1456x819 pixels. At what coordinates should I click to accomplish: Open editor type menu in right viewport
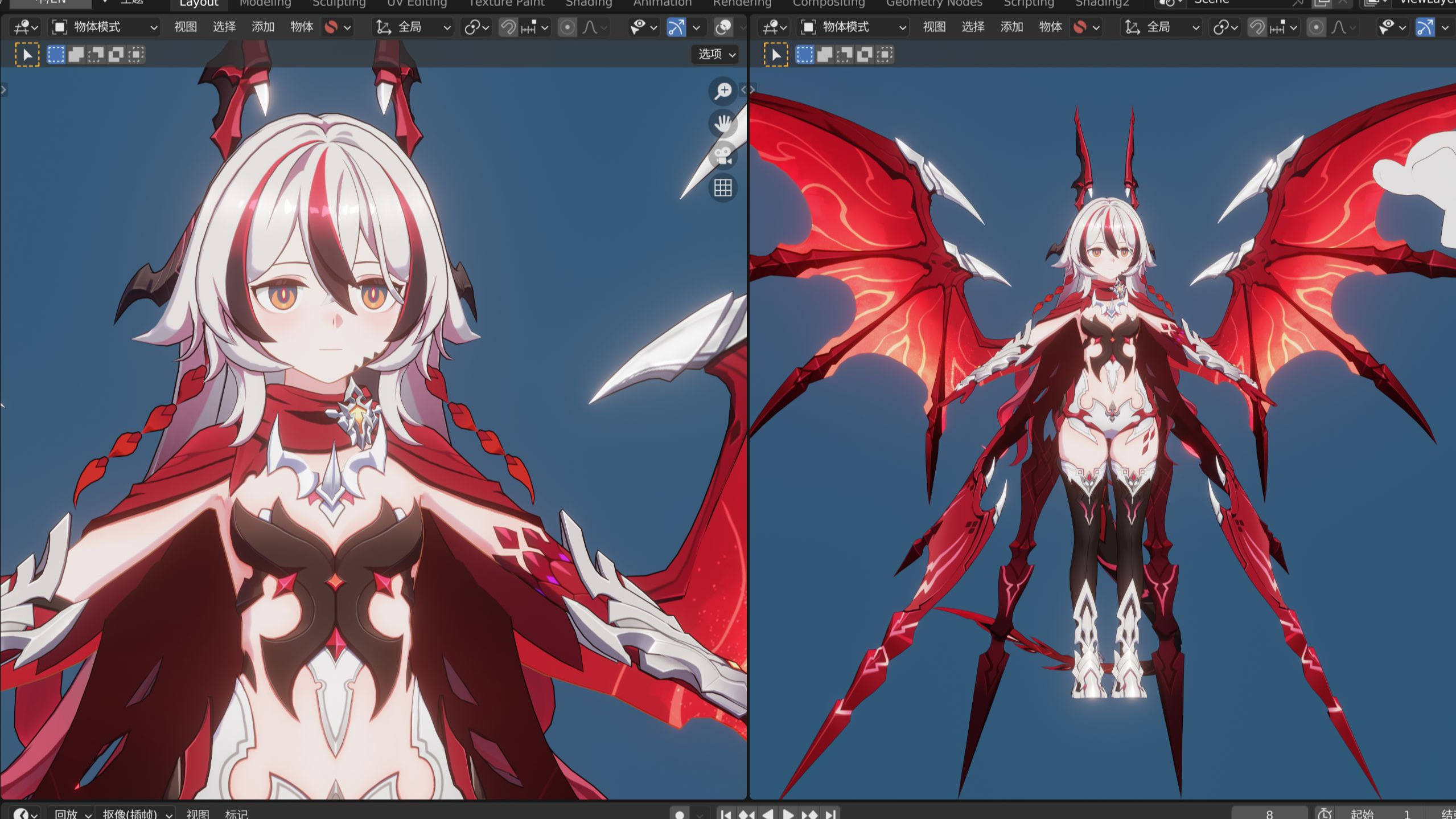click(x=775, y=27)
